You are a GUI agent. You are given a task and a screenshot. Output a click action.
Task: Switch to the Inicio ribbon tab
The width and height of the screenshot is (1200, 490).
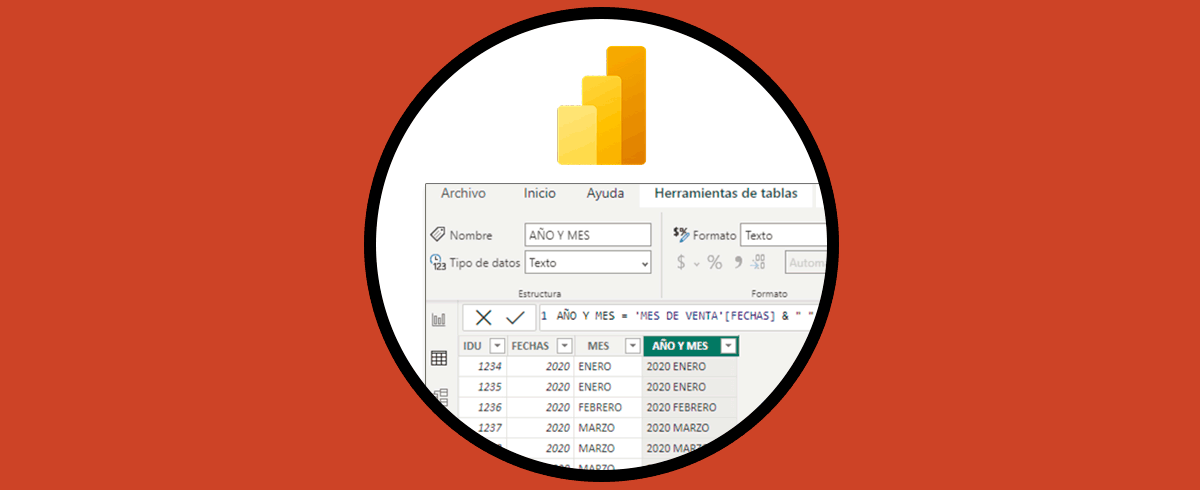[x=540, y=194]
